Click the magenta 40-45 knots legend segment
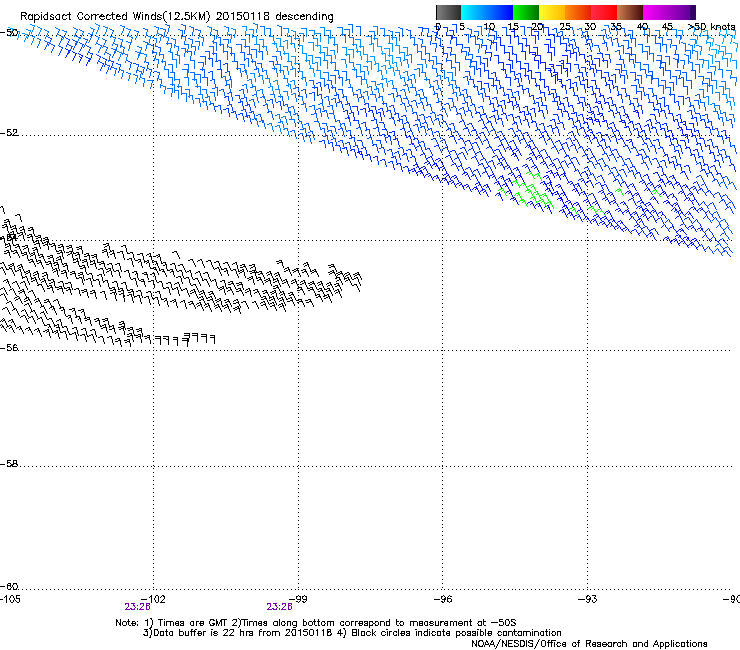Viewport: 740px width, 650px height. [x=656, y=12]
